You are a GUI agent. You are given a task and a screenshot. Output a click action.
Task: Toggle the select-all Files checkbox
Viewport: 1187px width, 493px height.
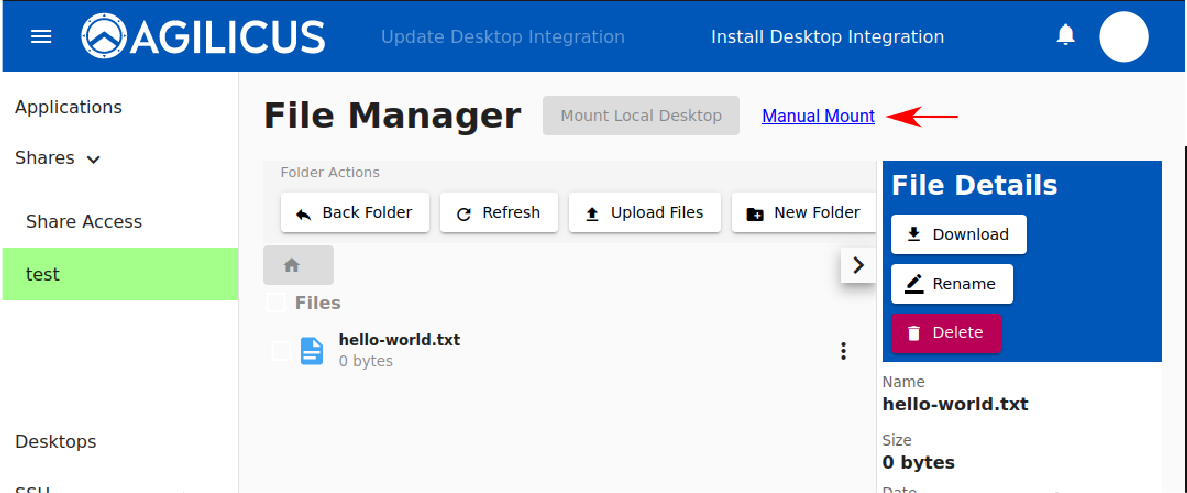click(x=276, y=302)
